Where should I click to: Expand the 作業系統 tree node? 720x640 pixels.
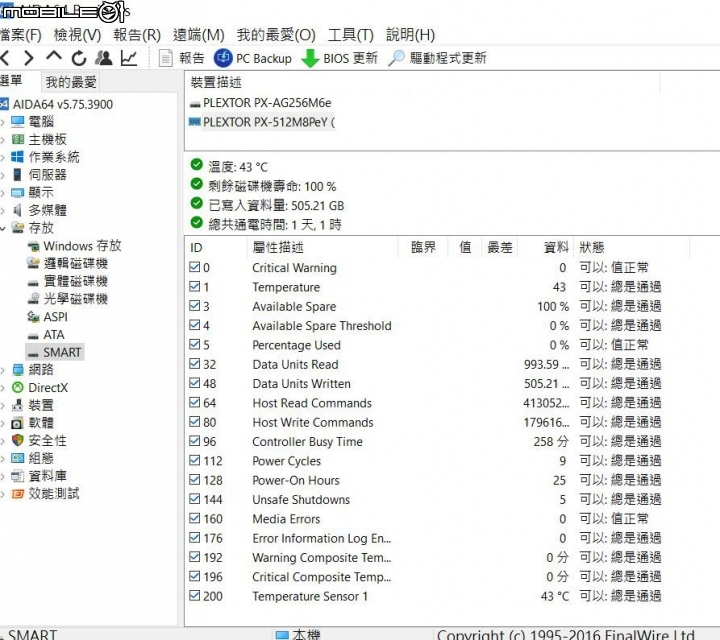(x=3, y=157)
